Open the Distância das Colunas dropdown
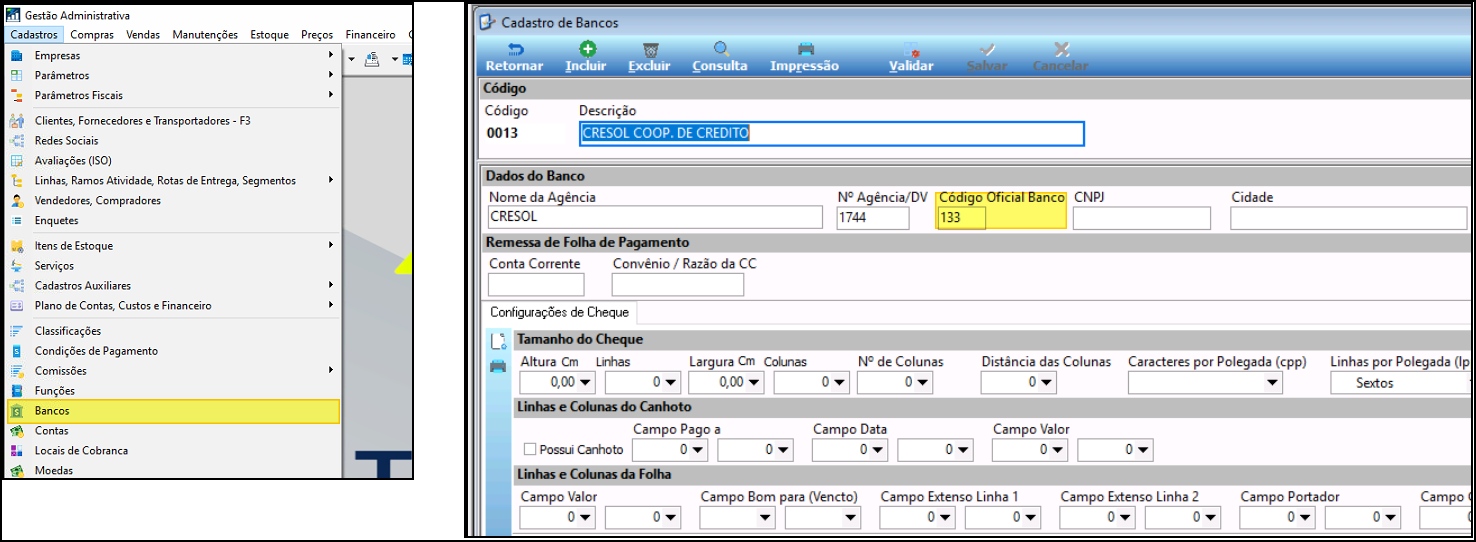 1047,383
